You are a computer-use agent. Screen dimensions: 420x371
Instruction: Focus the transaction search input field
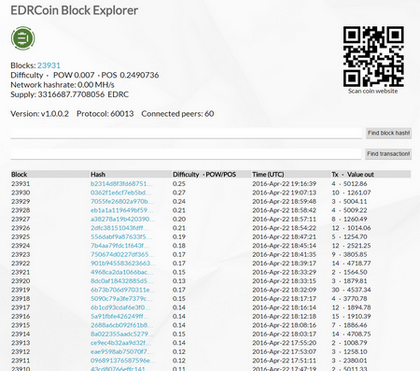pyautogui.click(x=186, y=154)
